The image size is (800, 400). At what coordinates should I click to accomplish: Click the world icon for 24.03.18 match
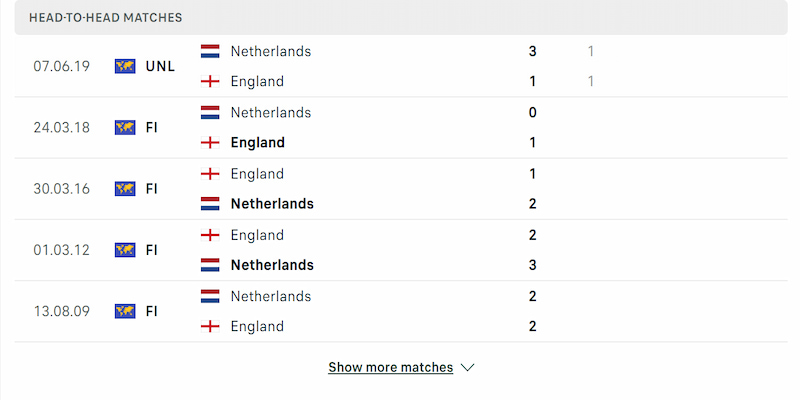(125, 127)
